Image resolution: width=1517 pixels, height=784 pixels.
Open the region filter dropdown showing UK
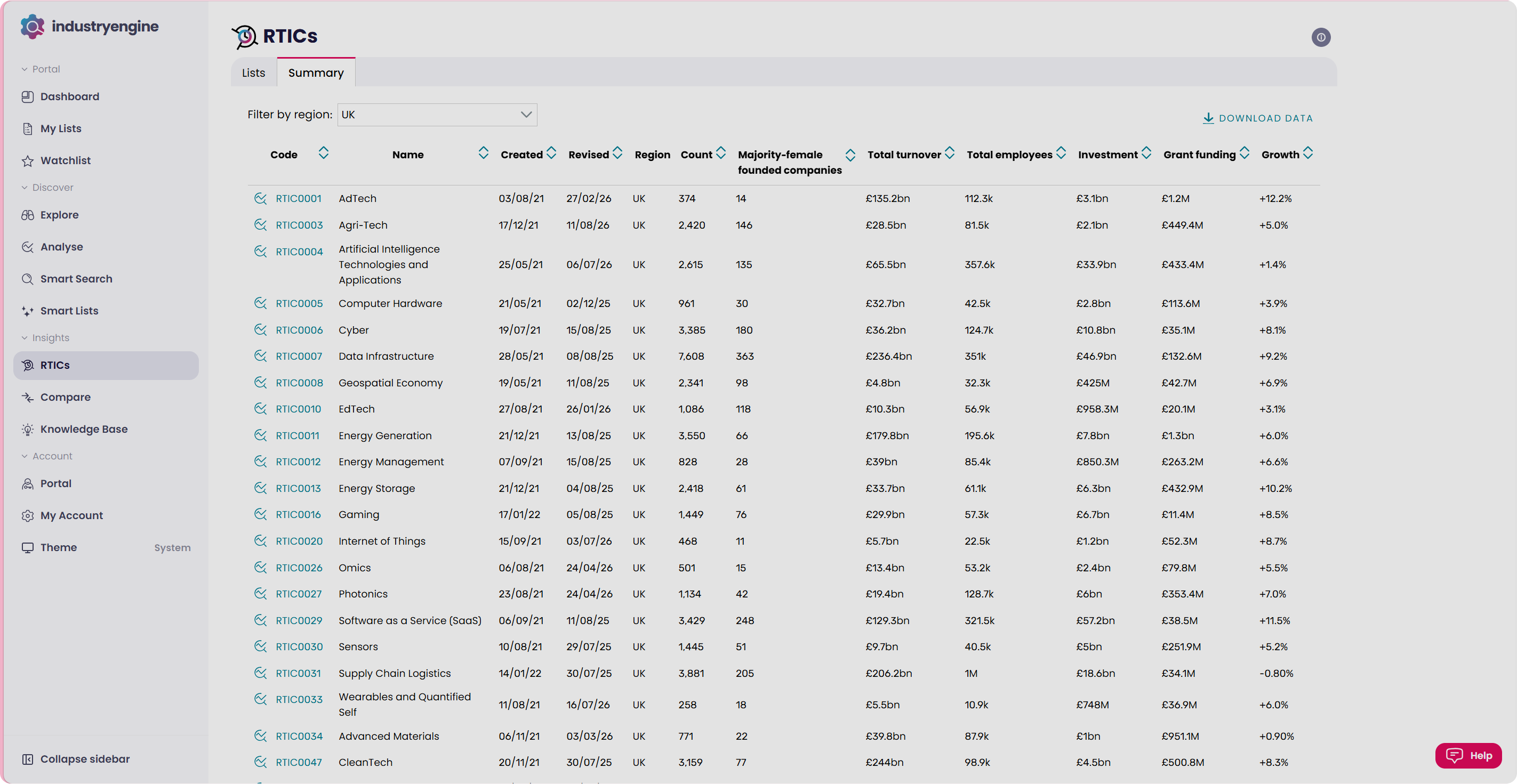click(x=437, y=115)
